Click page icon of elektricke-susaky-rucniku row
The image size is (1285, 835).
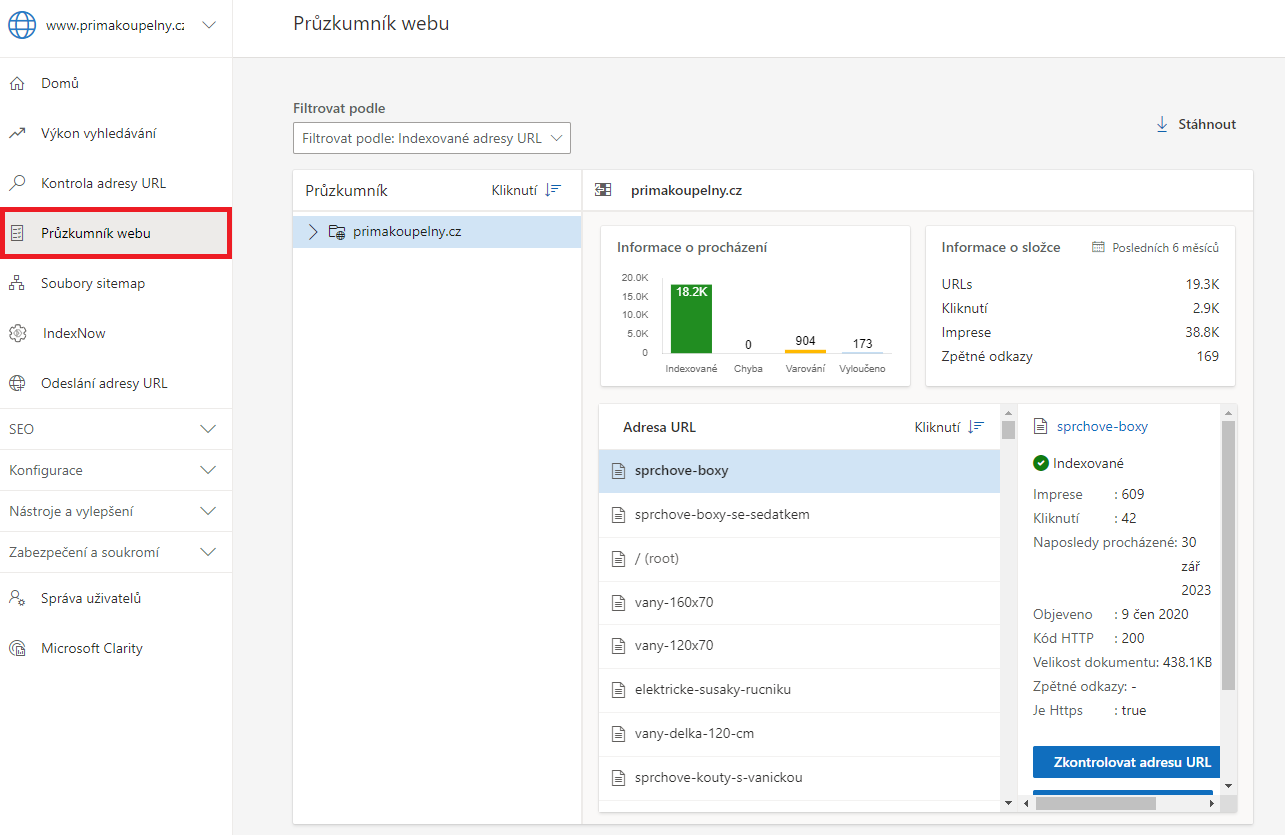(618, 689)
